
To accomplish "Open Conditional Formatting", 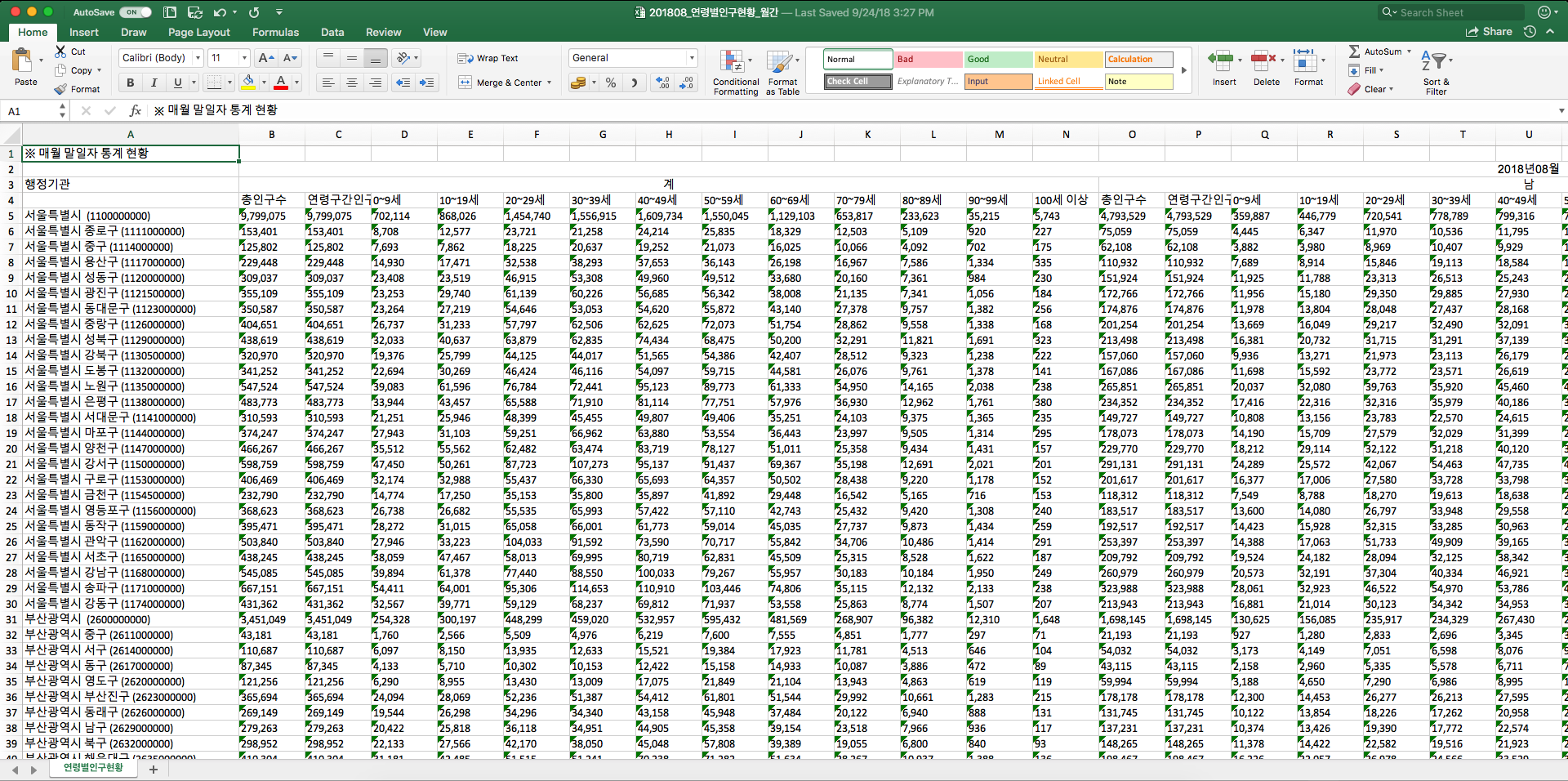I will pyautogui.click(x=735, y=72).
